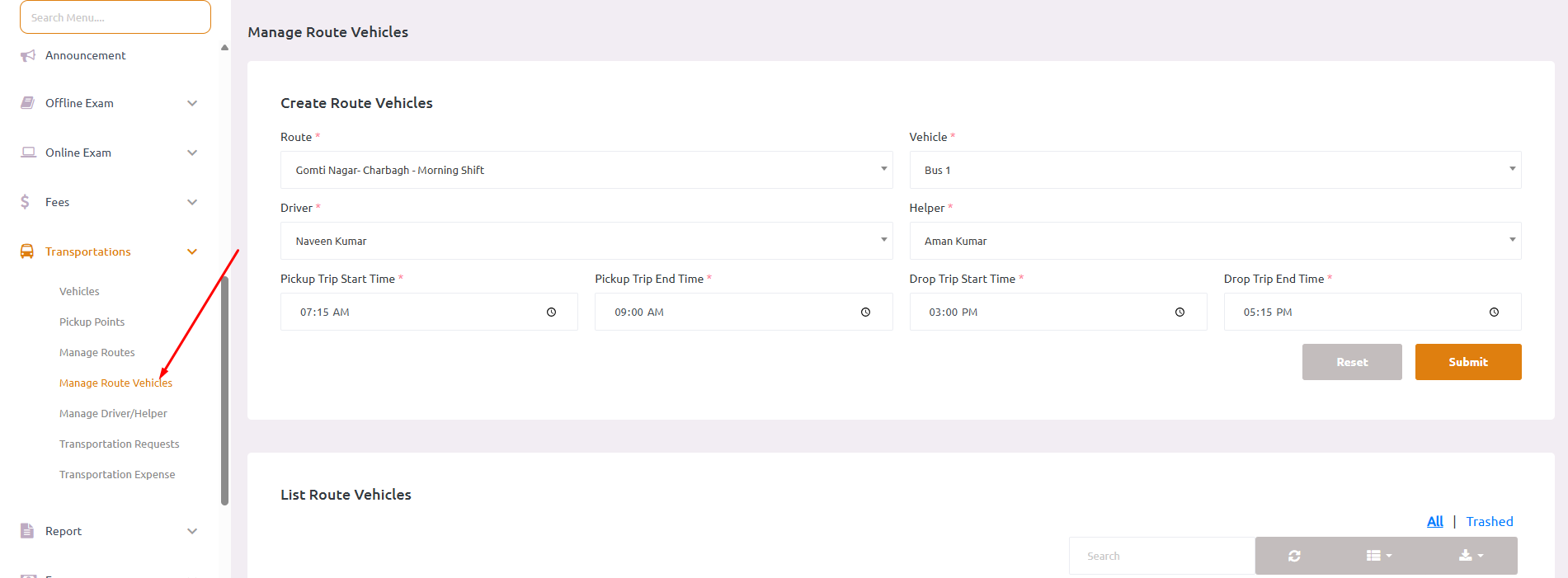This screenshot has height=578, width=1568.
Task: Click the refresh icon in list toolbar
Action: coord(1294,556)
